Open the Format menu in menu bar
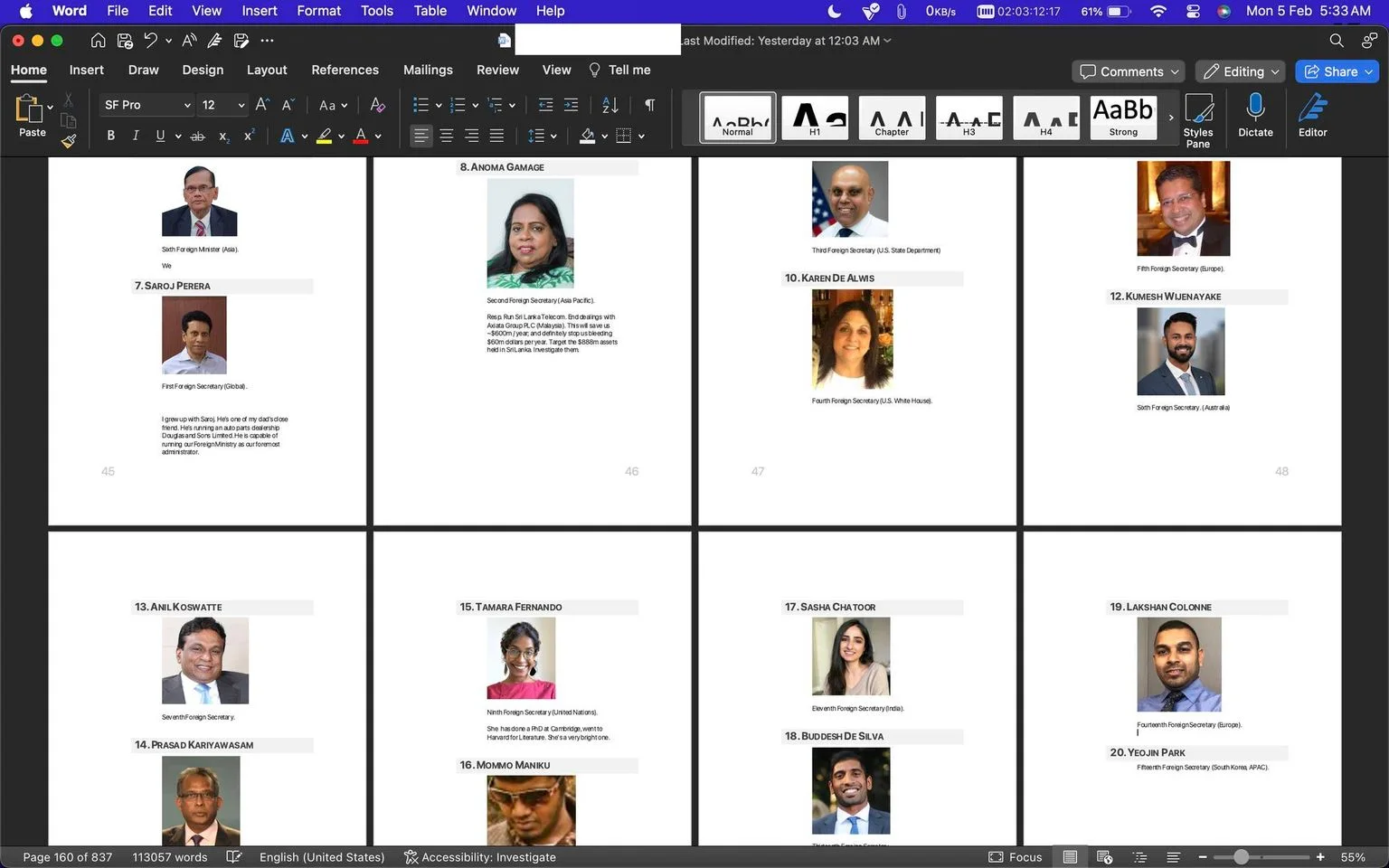Viewport: 1389px width, 868px height. coord(318,11)
